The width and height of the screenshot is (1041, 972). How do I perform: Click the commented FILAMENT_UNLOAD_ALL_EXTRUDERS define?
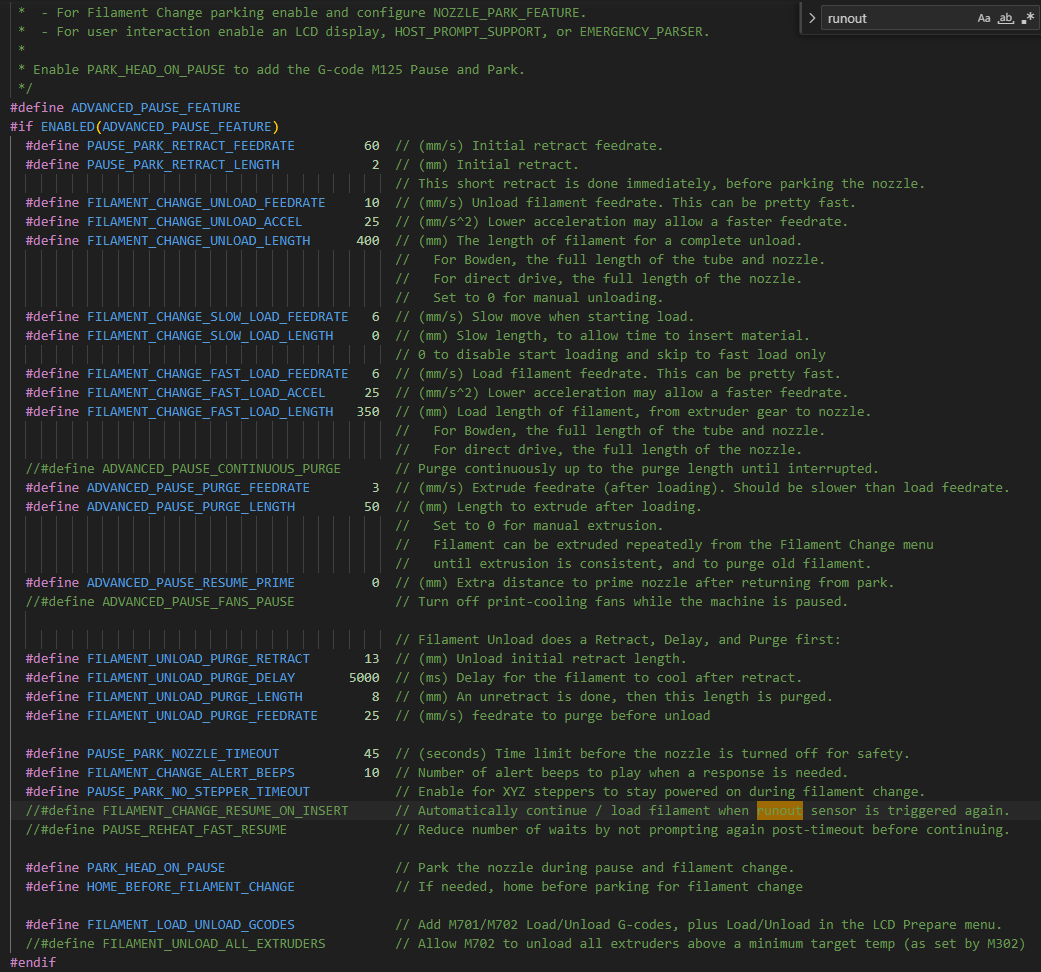175,944
